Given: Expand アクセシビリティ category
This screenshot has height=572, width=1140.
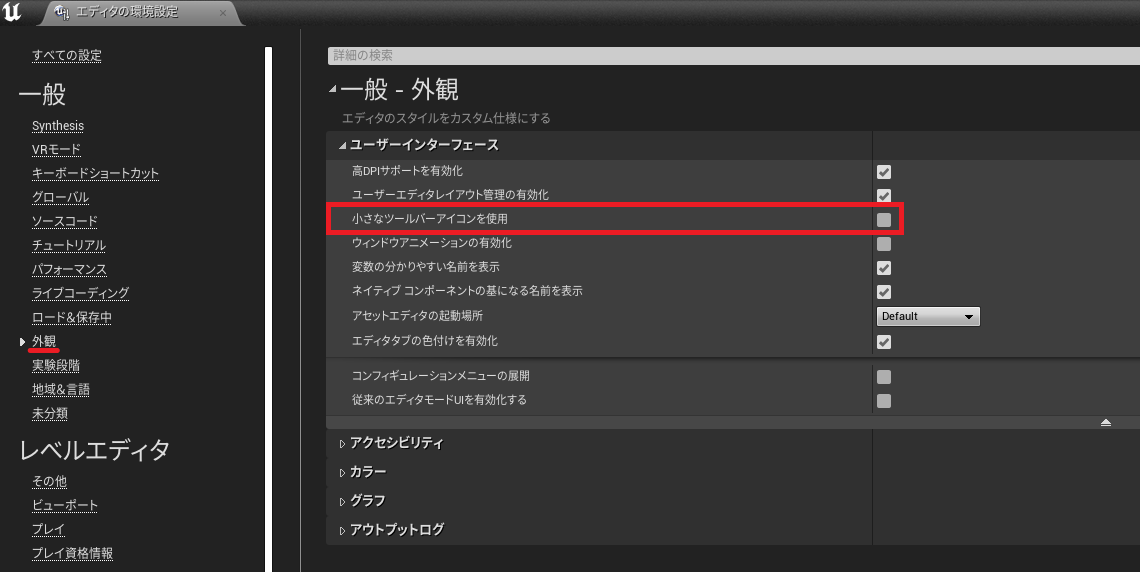Looking at the screenshot, I should click(342, 443).
